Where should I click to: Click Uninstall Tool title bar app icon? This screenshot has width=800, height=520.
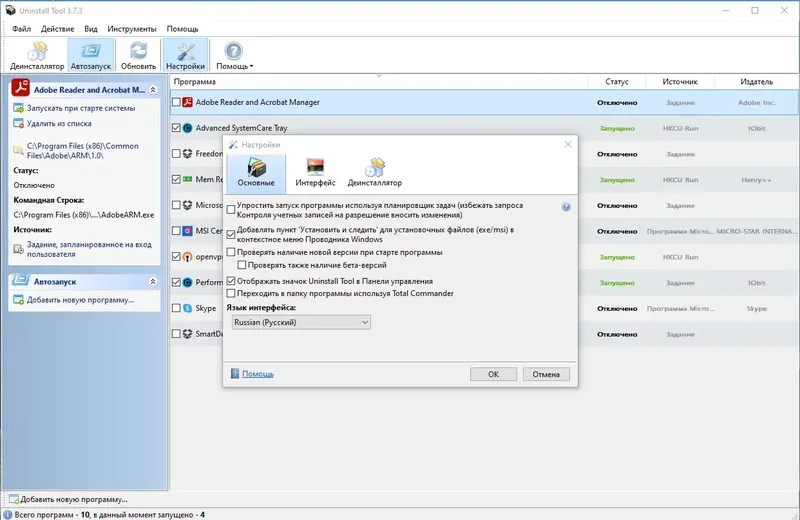10,10
